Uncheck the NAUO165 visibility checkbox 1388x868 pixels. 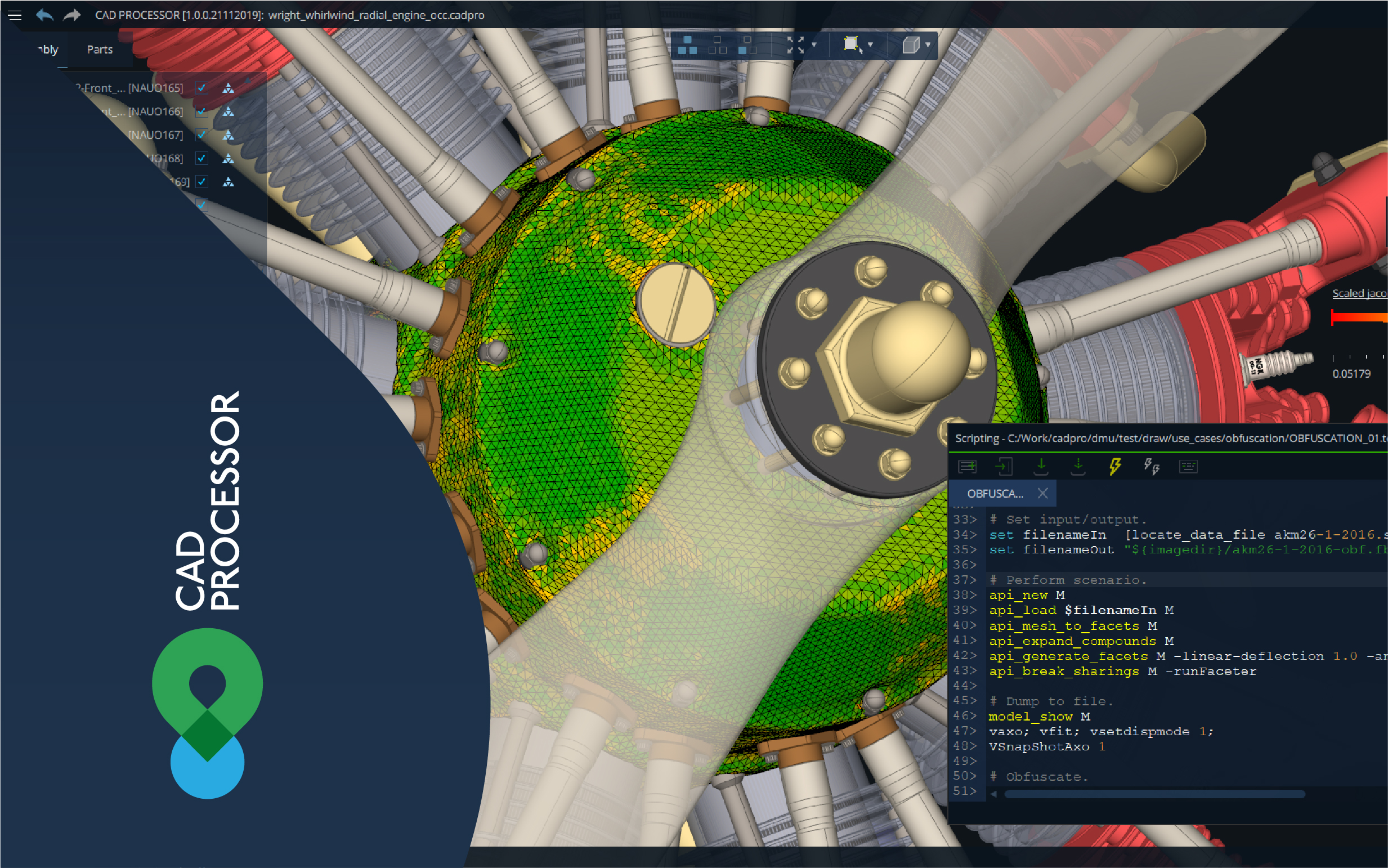[202, 88]
